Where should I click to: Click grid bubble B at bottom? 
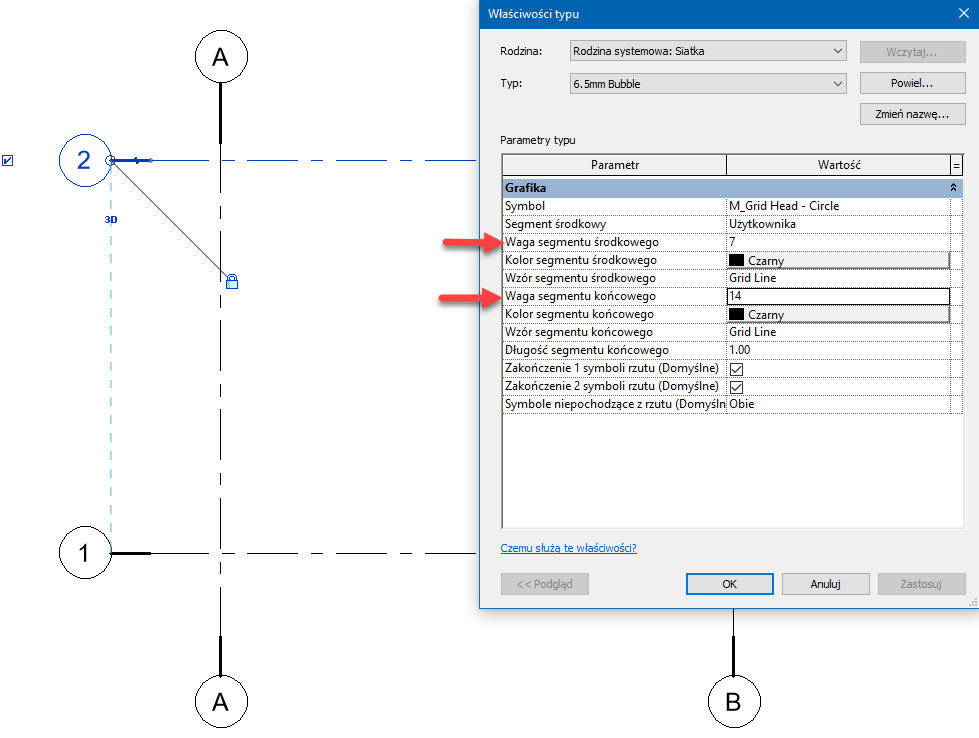734,702
